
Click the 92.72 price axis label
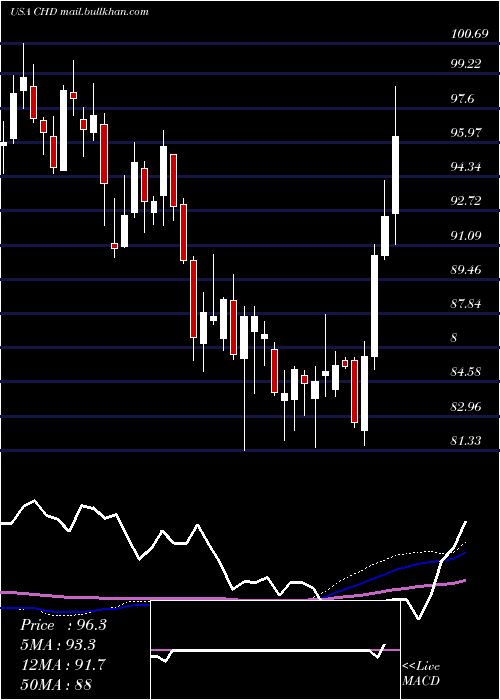pyautogui.click(x=466, y=201)
